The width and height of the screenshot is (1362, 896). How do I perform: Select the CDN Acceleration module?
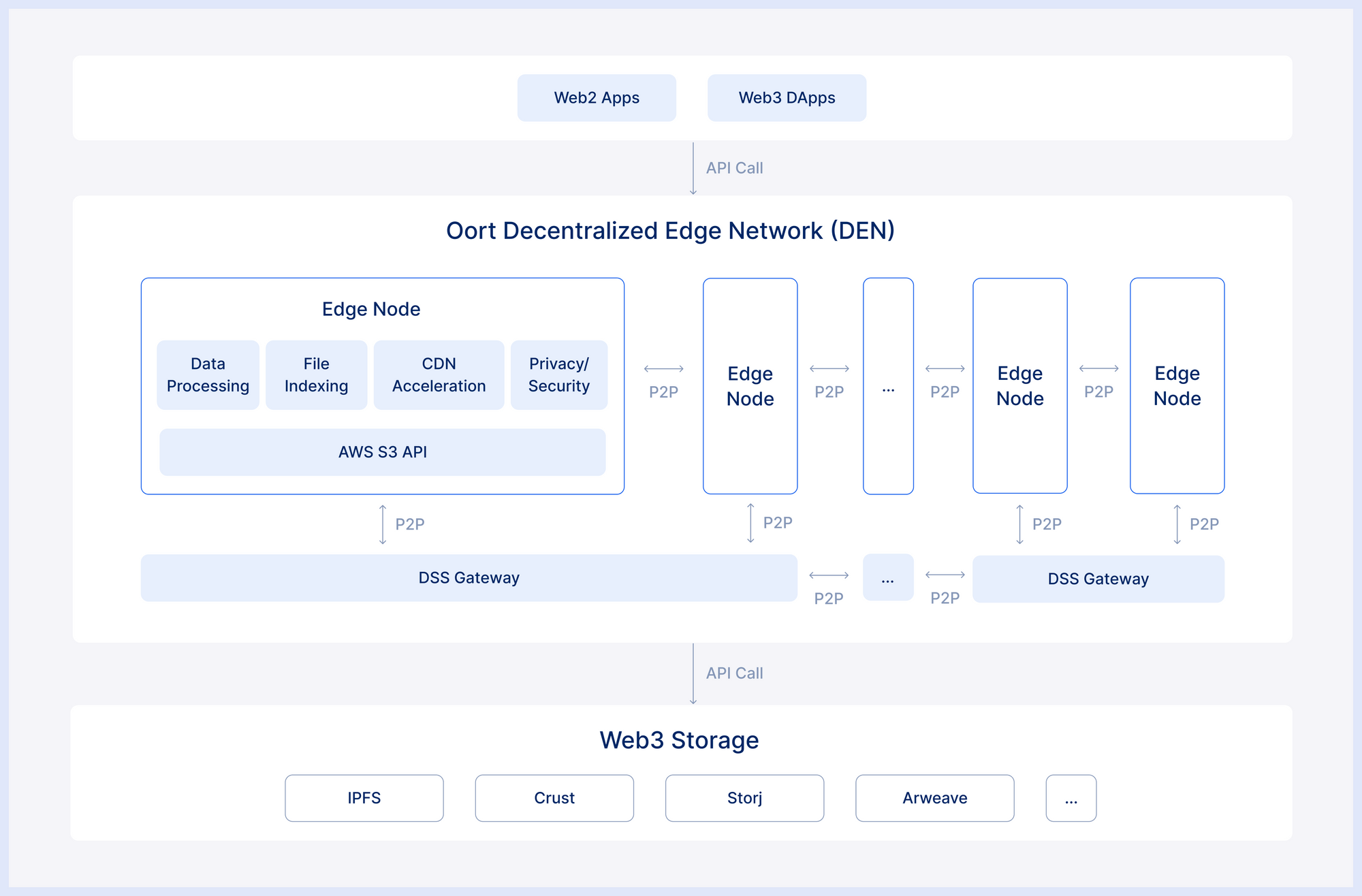click(x=438, y=374)
